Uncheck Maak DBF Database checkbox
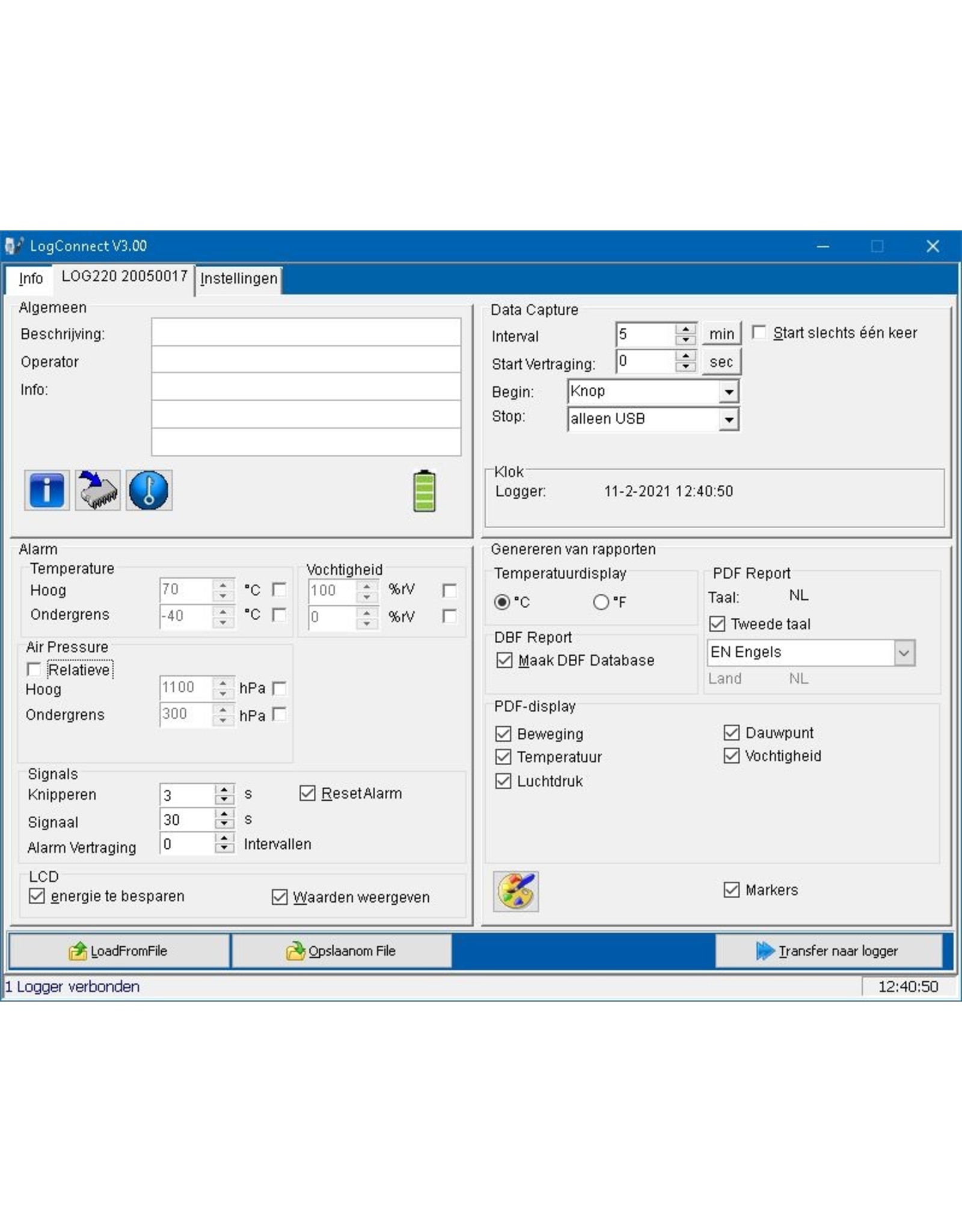The image size is (962, 1232). [504, 660]
